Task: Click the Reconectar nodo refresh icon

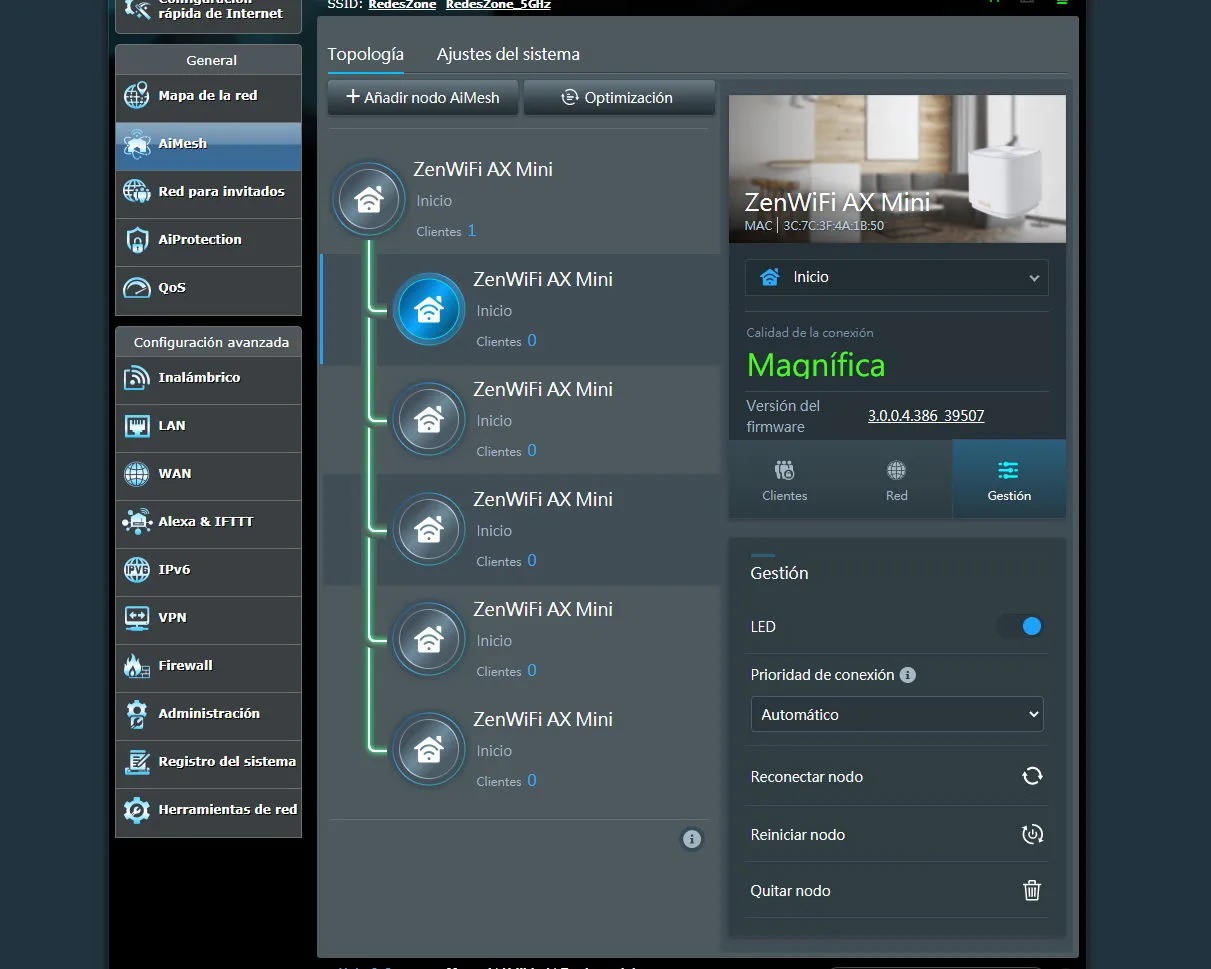Action: pyautogui.click(x=1032, y=776)
